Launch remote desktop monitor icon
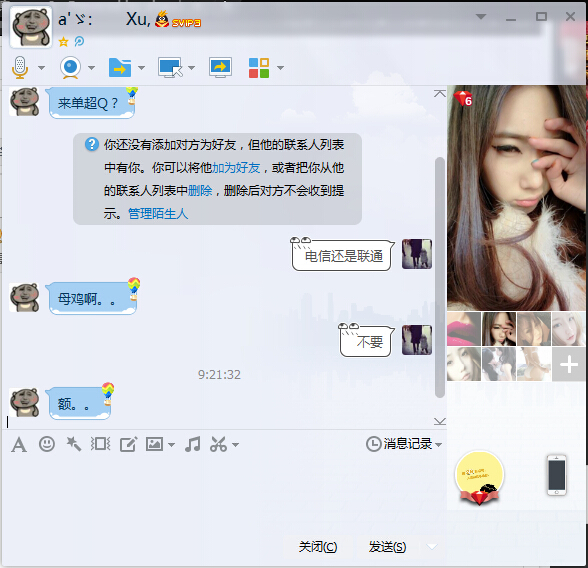Viewport: 588px width, 568px height. tap(170, 67)
